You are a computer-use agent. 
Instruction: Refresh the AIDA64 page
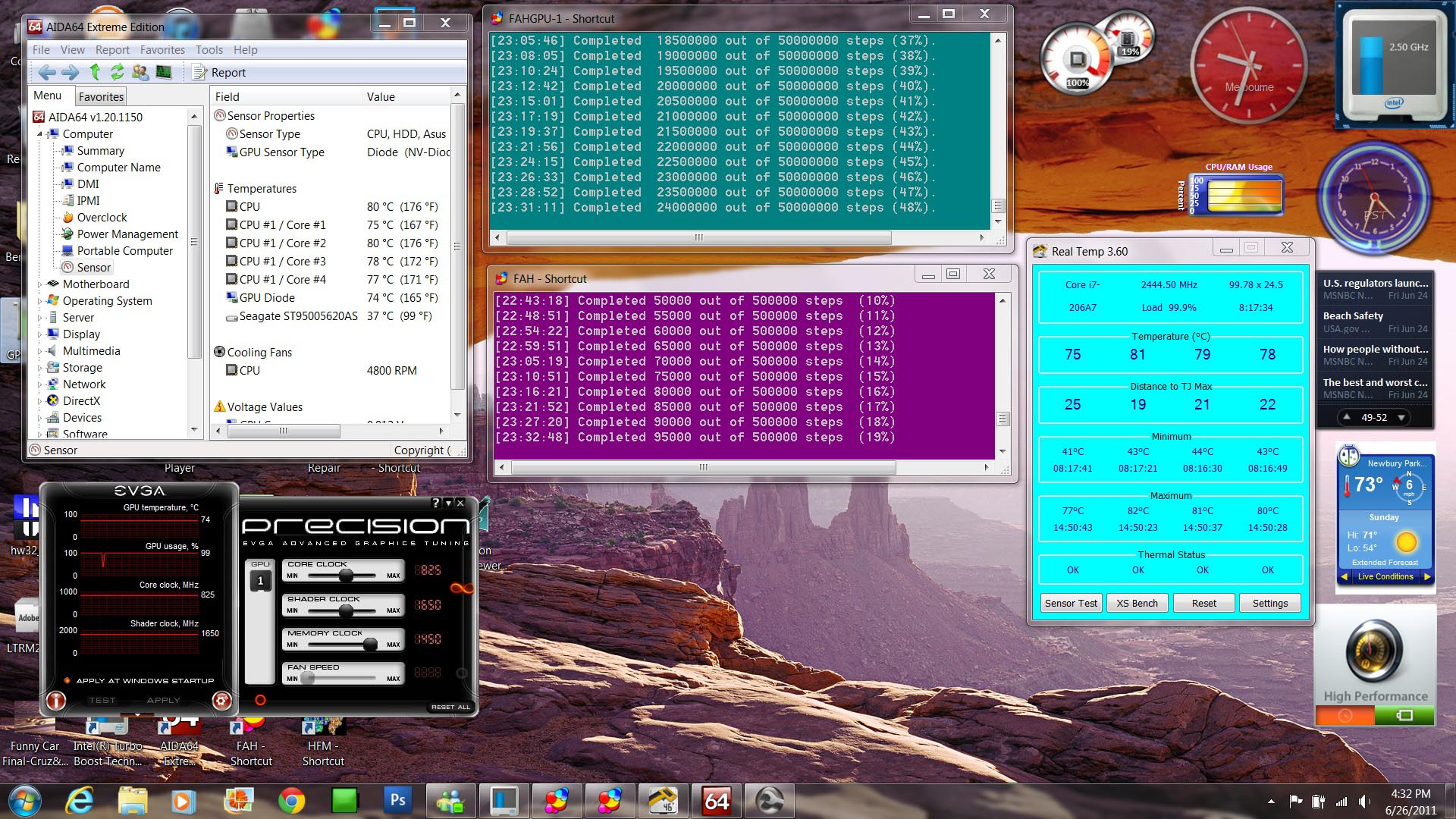117,72
